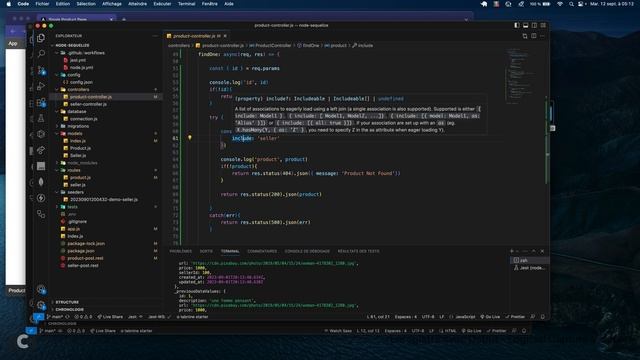This screenshot has height=360, width=640.
Task: Open the Exécuter menu
Action: [162, 4]
